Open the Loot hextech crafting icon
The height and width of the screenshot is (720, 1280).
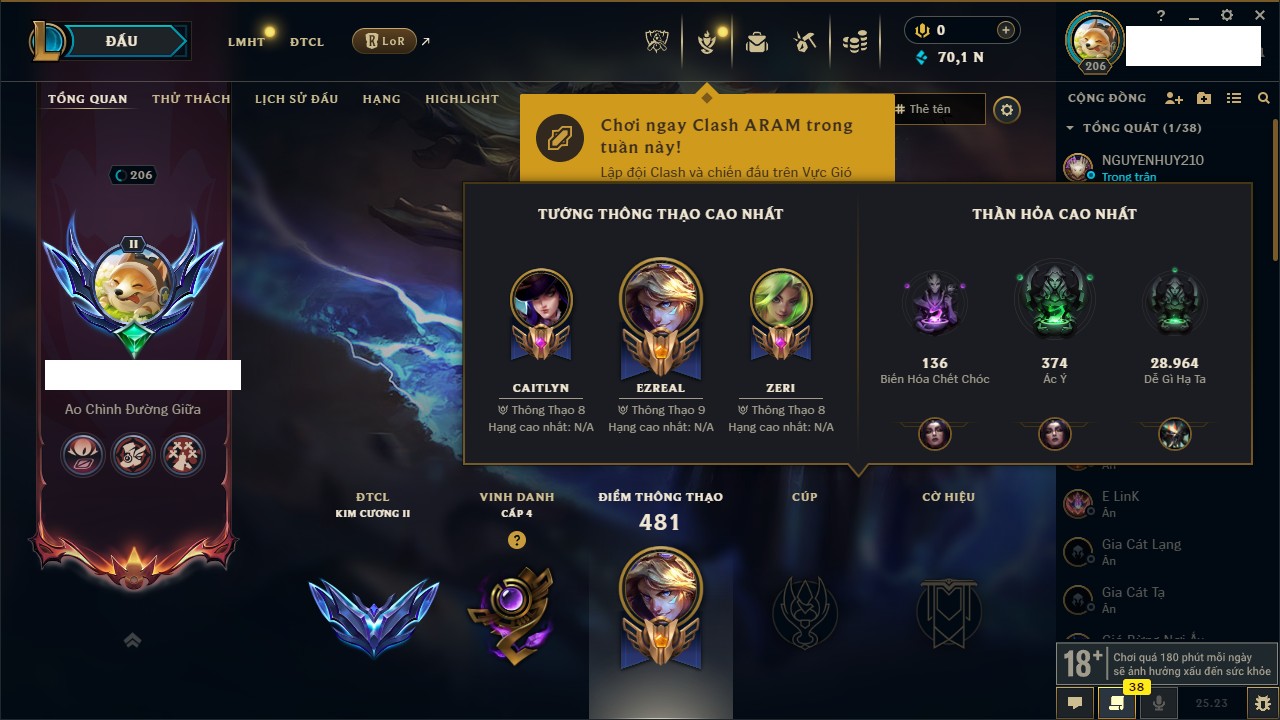pos(806,41)
